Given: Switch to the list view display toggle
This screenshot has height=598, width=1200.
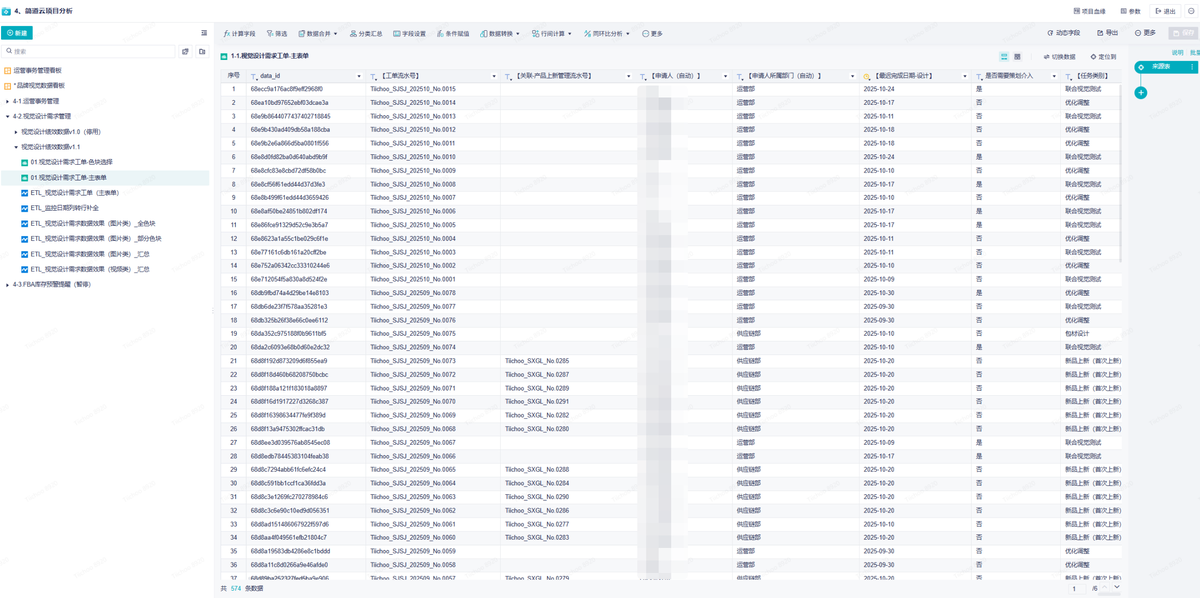Looking at the screenshot, I should pyautogui.click(x=1004, y=57).
